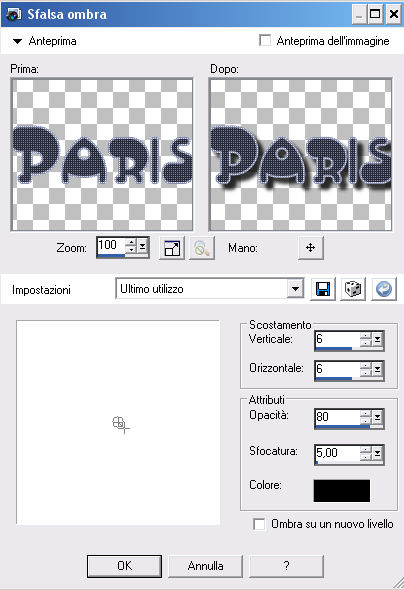Pick shadow color from black Colore swatch
Image resolution: width=404 pixels, height=590 pixels.
(342, 490)
